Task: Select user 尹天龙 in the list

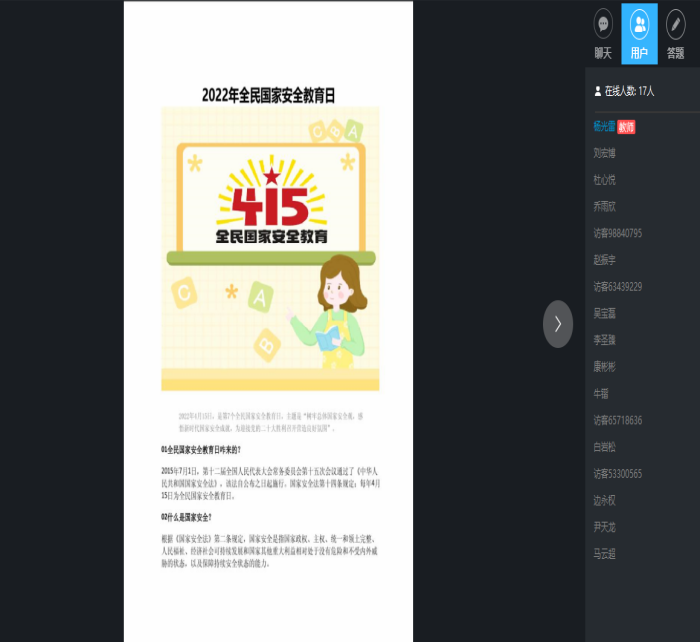Action: point(604,526)
